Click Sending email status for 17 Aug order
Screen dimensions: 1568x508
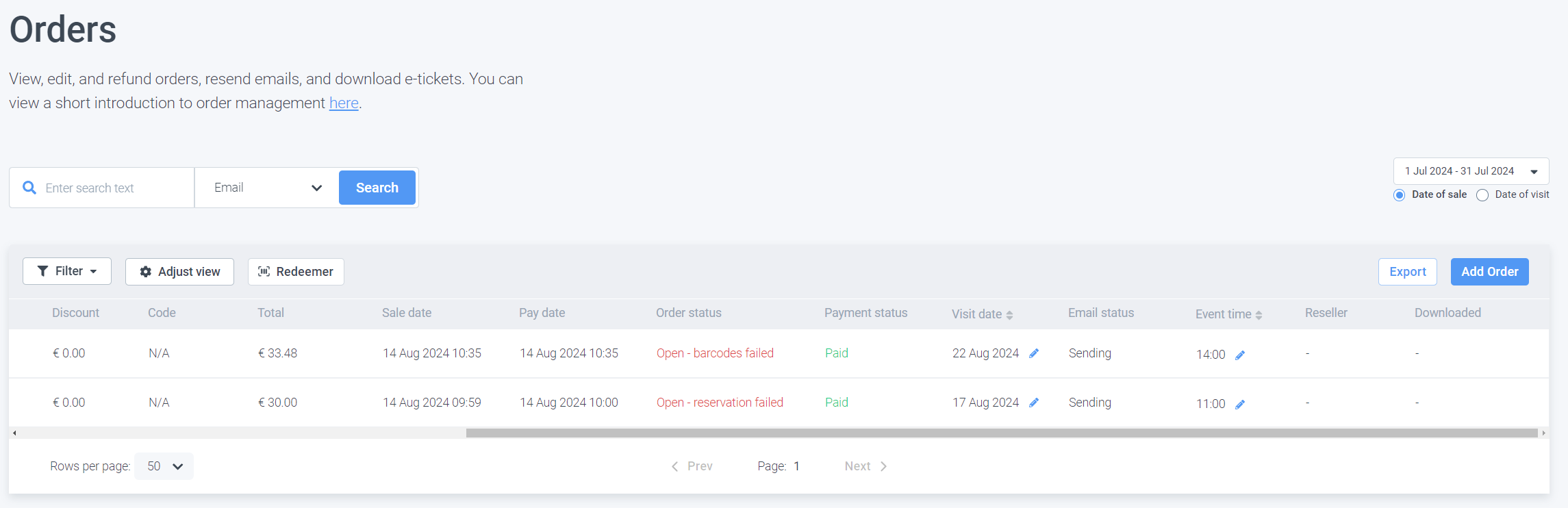point(1090,403)
